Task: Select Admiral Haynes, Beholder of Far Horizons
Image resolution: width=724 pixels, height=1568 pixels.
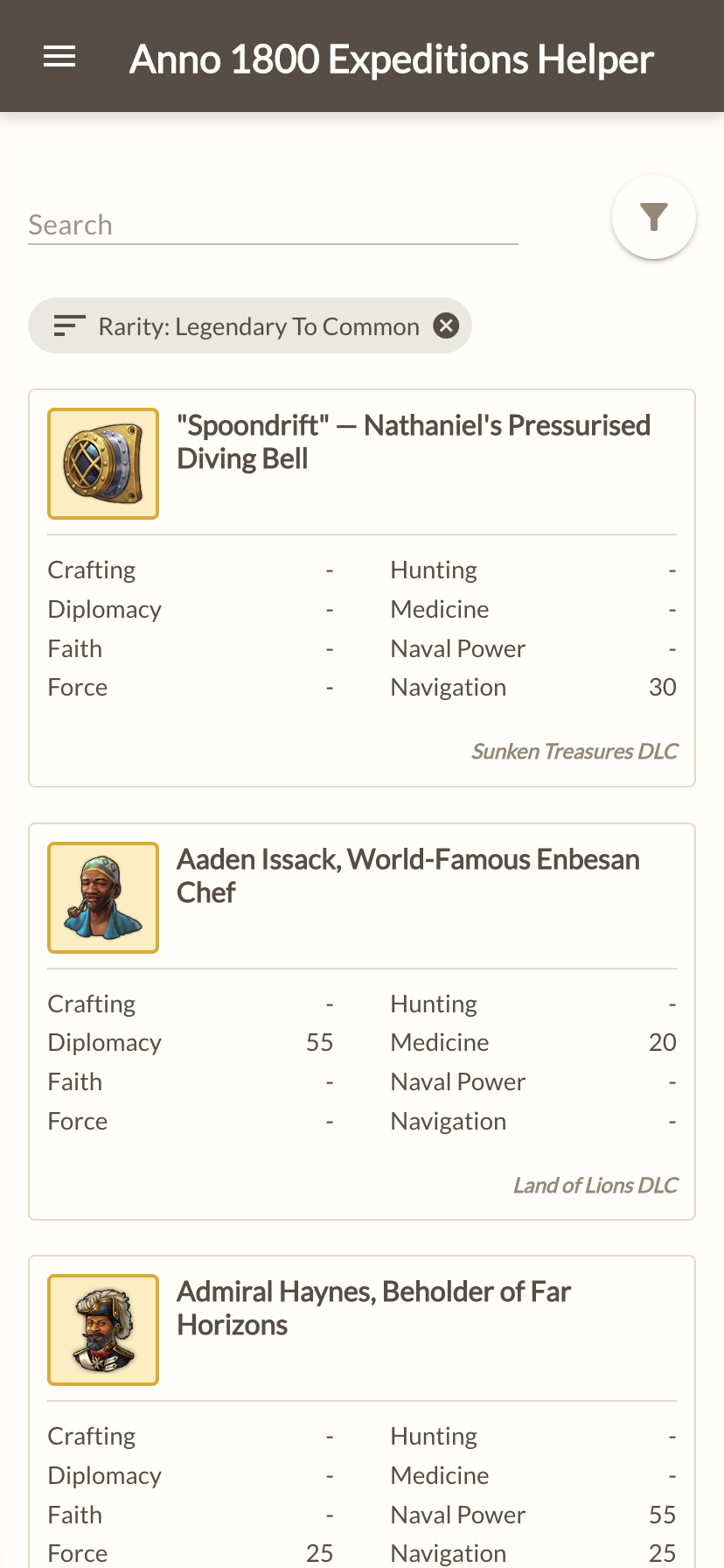Action: pyautogui.click(x=373, y=1308)
